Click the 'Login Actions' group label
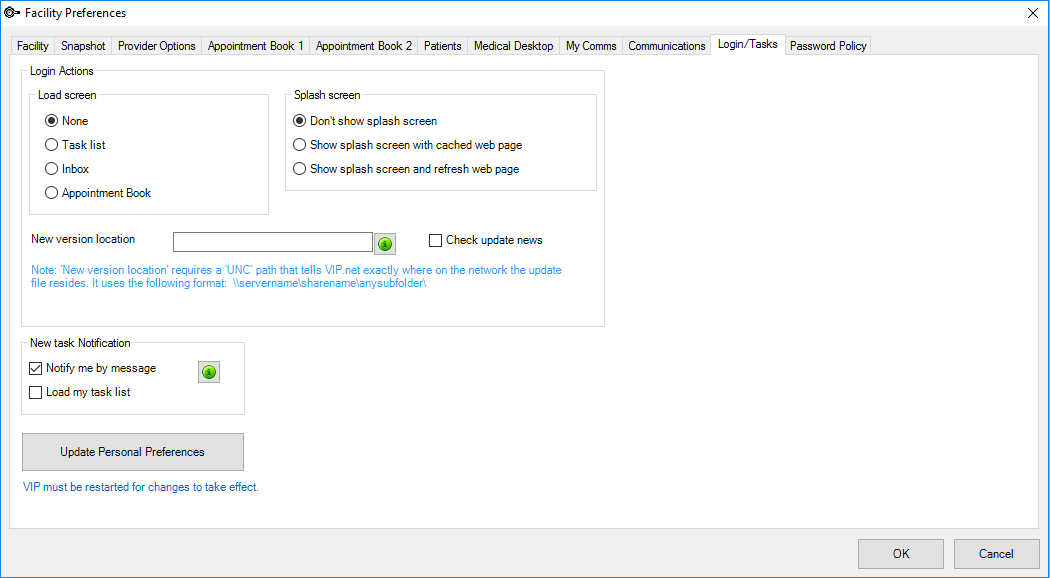Viewport: 1050px width, 578px height. [62, 71]
